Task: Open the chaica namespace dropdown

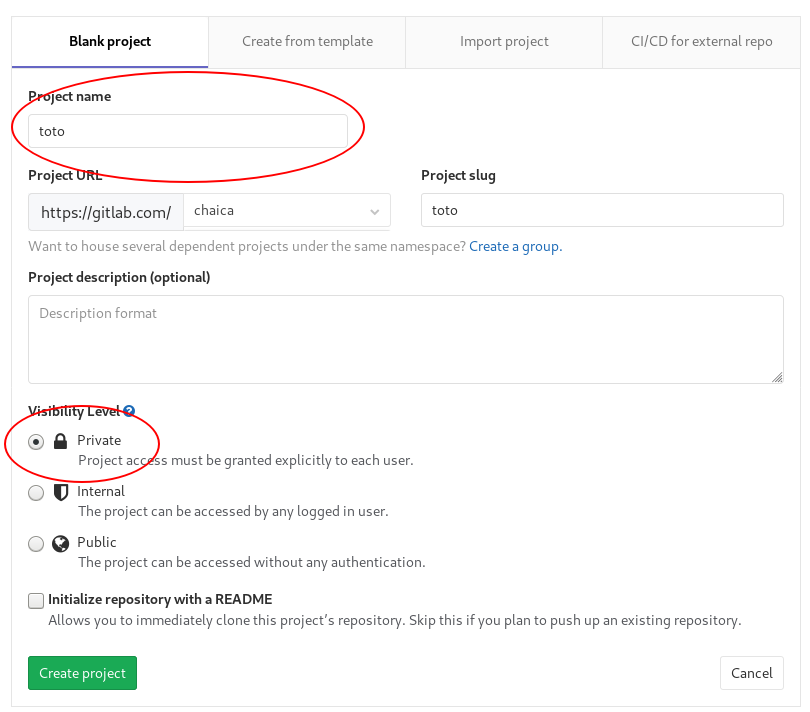Action: (x=287, y=210)
